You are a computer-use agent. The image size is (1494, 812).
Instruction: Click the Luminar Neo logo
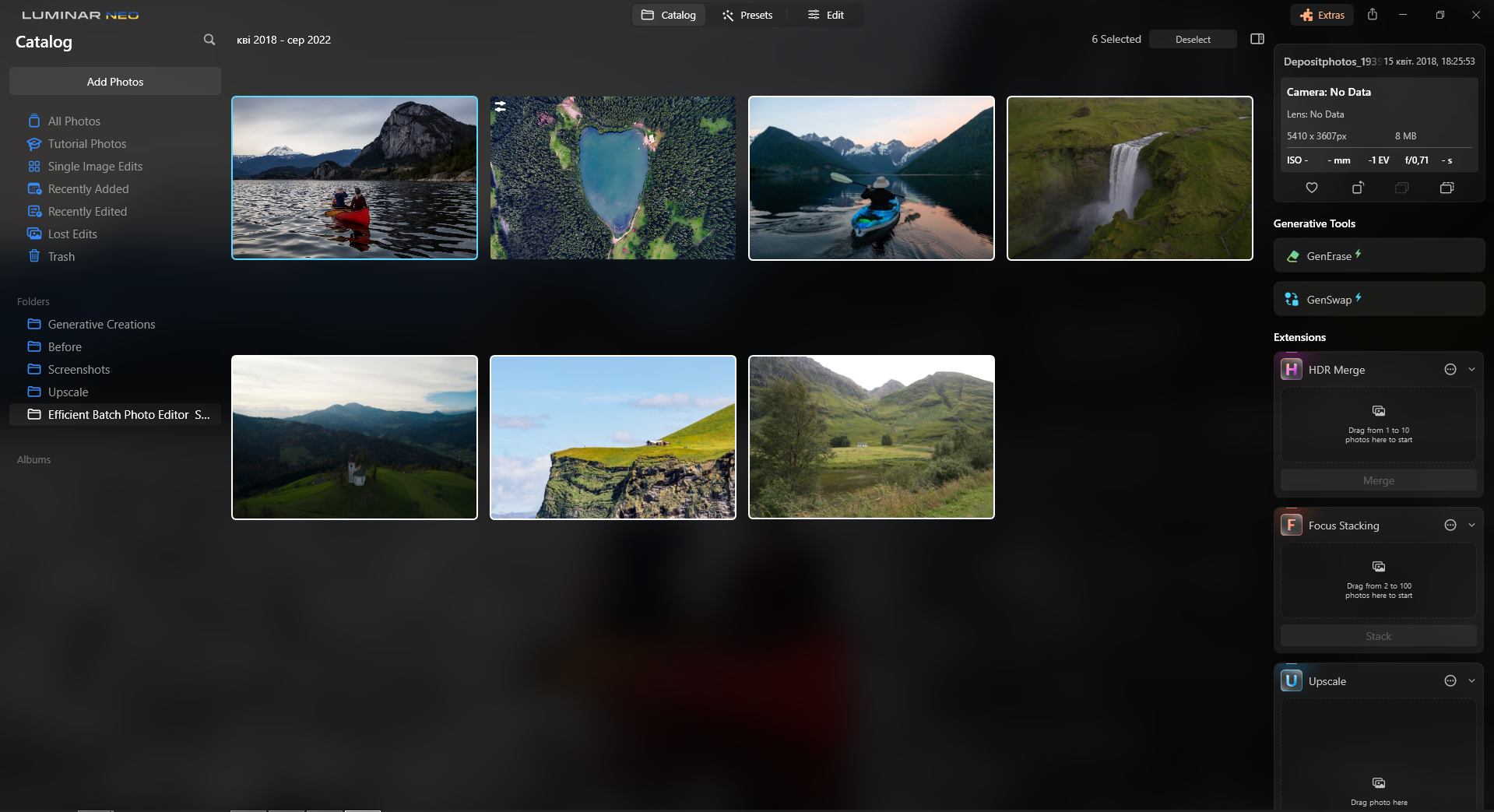pos(80,15)
